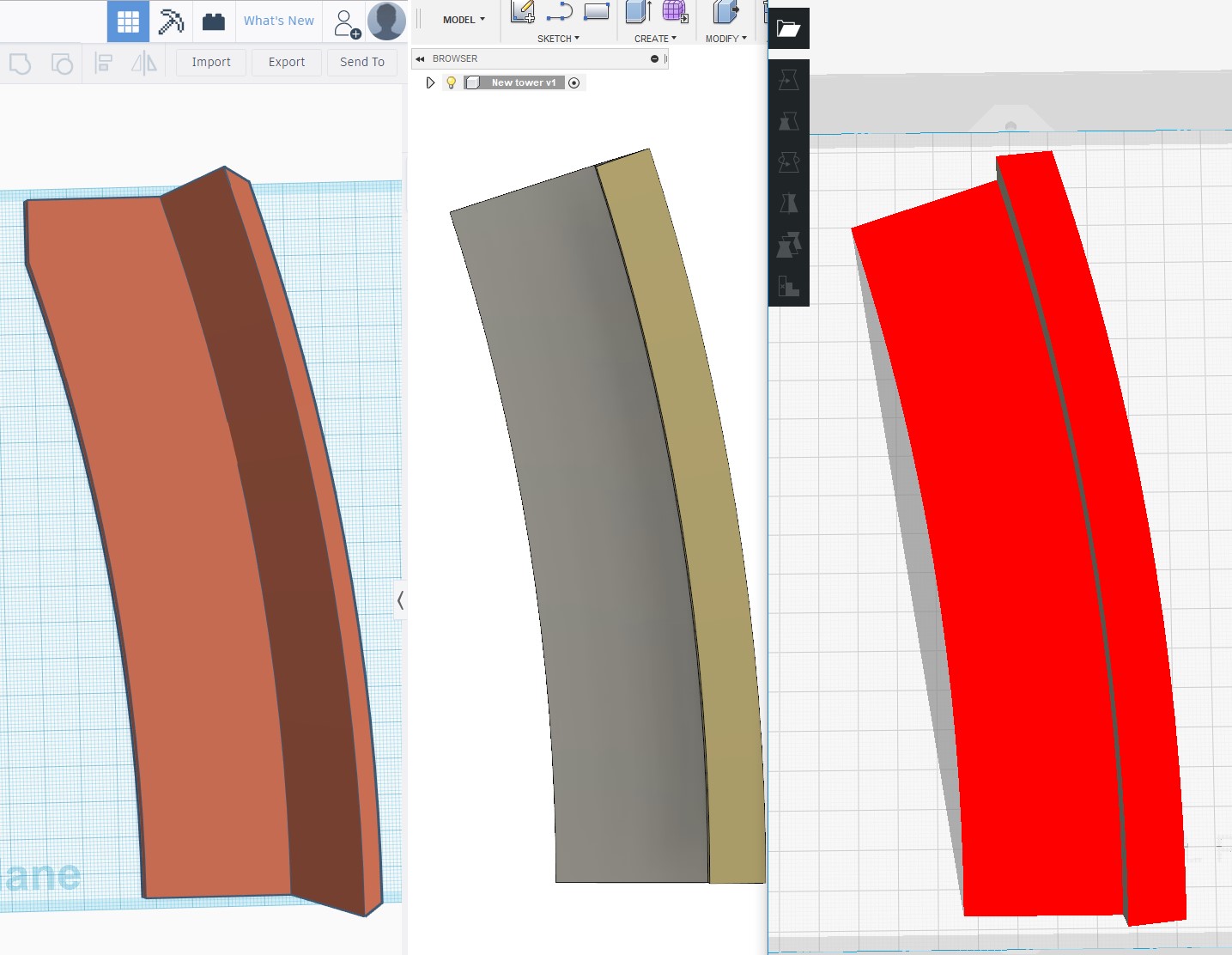The width and height of the screenshot is (1232, 955).
Task: Toggle visibility of New tower v1 lightbulb
Action: (451, 82)
